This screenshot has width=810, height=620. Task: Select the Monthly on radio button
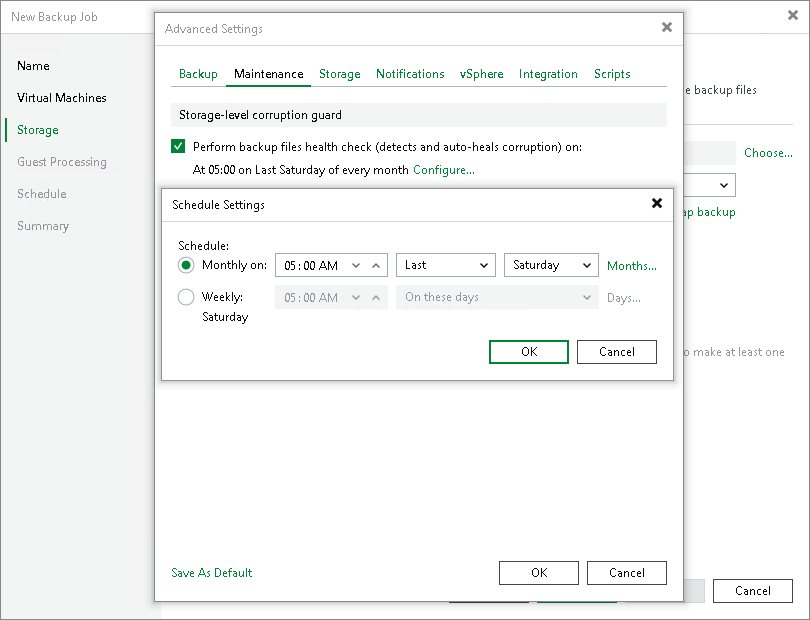(186, 265)
